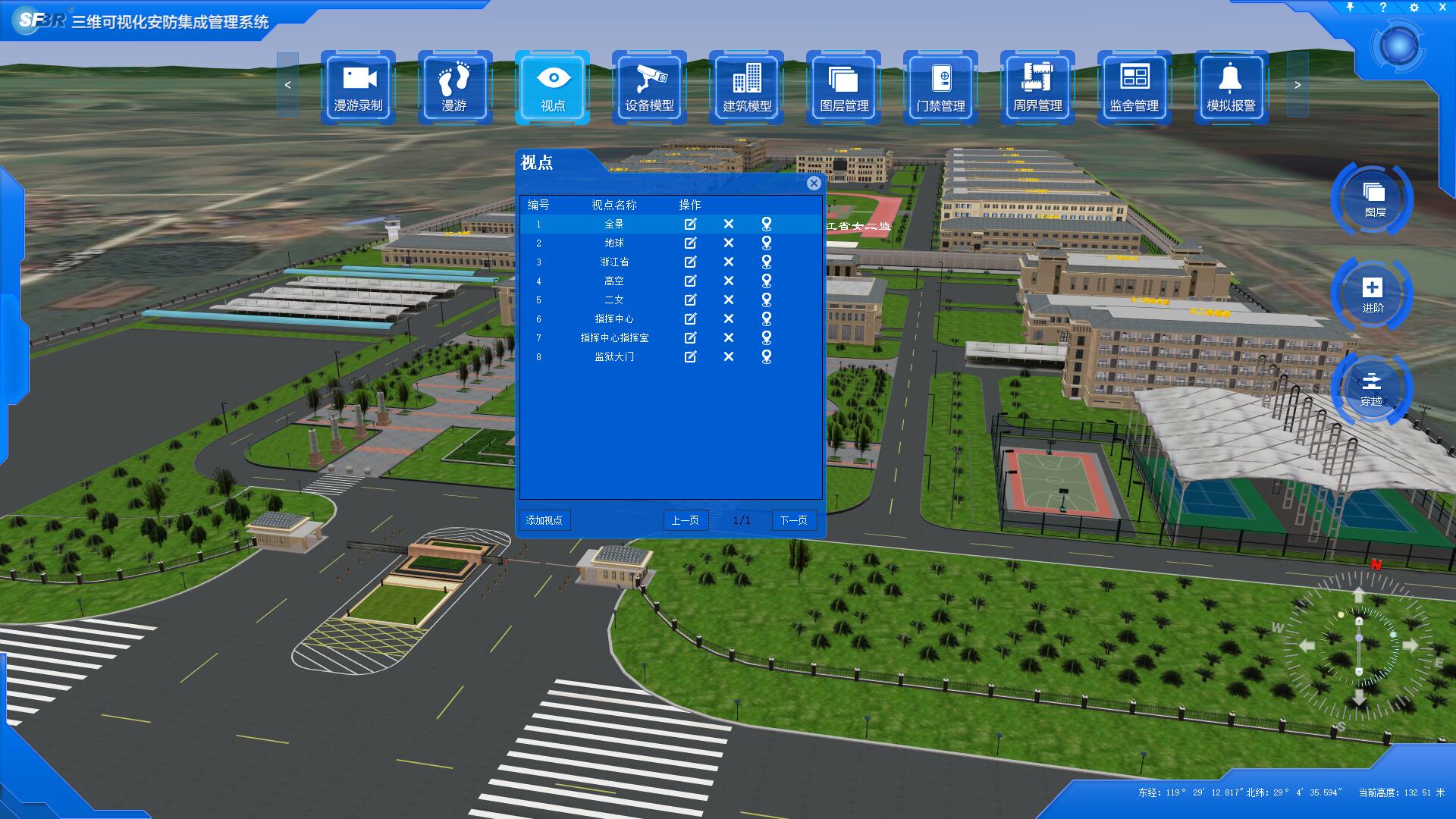
Task: Click edit icon for 地球 viewpoint
Action: [690, 243]
